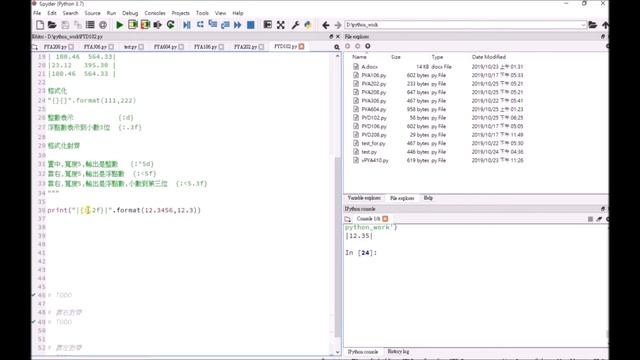
Task: Click the editor vertical scrollbar
Action: click(x=338, y=246)
